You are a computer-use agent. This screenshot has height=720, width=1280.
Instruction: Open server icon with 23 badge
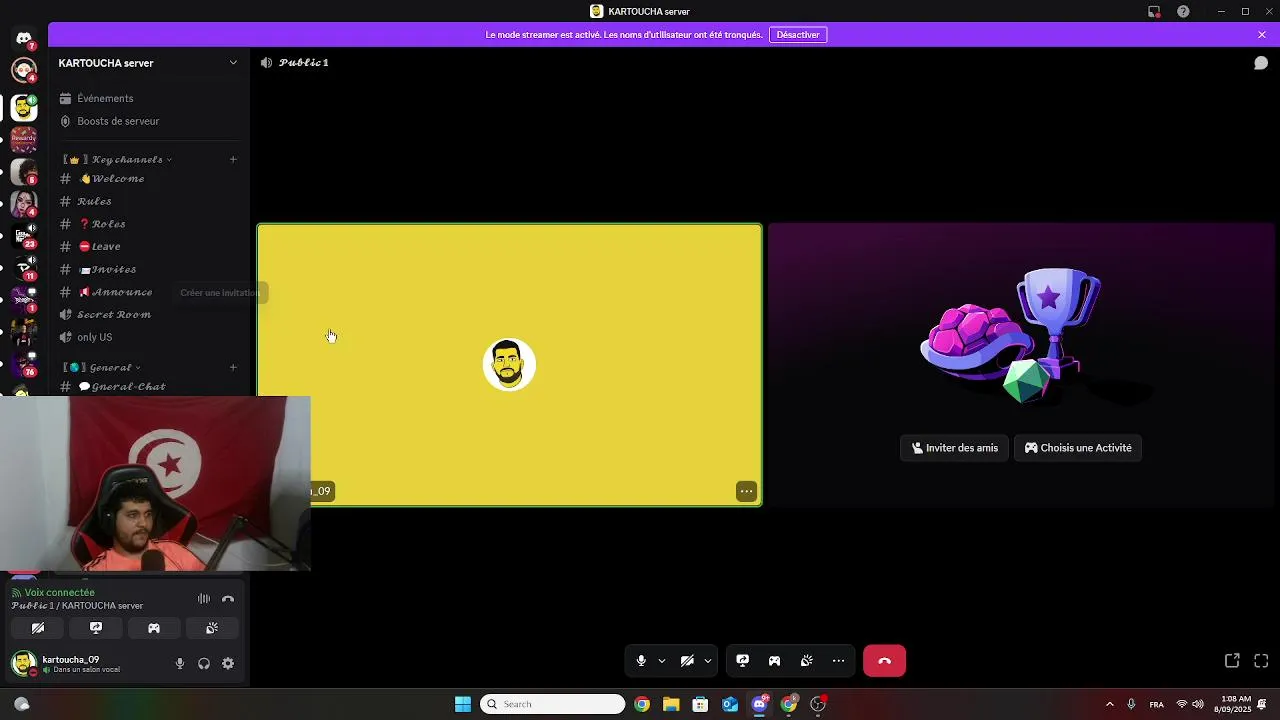click(24, 236)
